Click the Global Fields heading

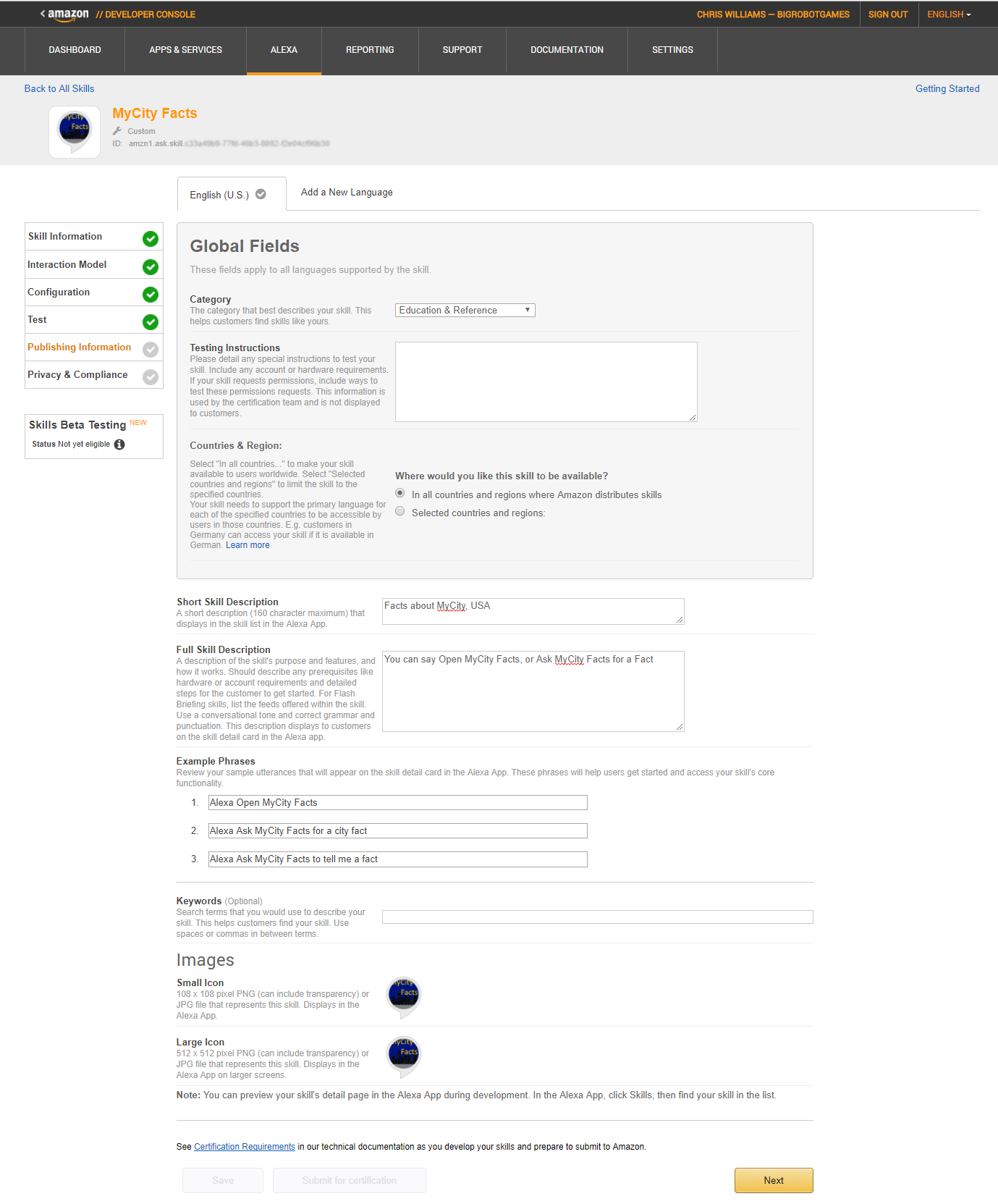click(x=245, y=246)
